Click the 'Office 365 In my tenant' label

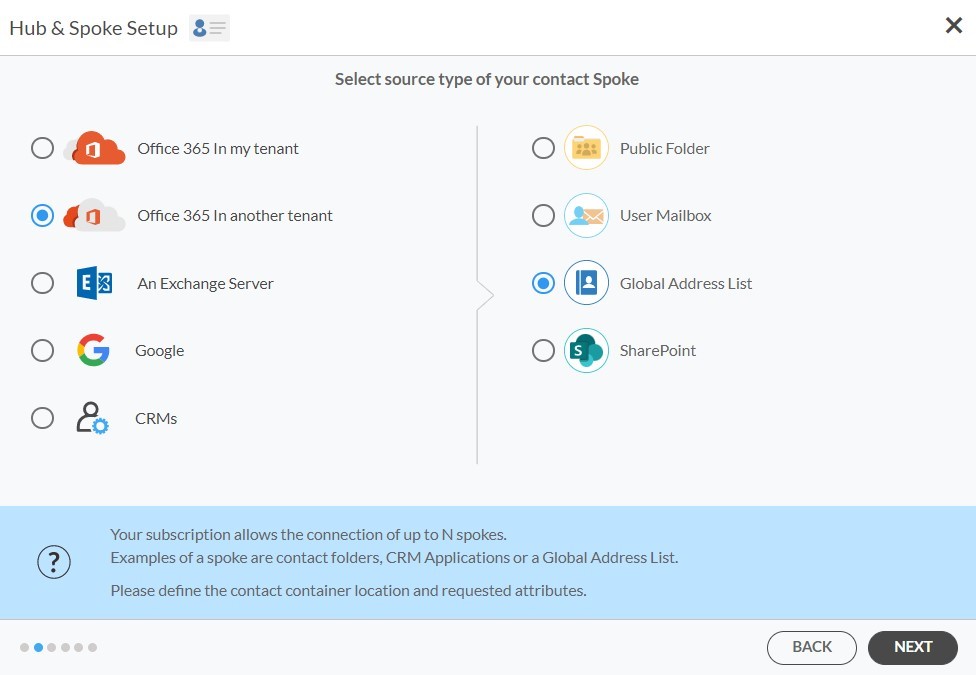coord(218,149)
